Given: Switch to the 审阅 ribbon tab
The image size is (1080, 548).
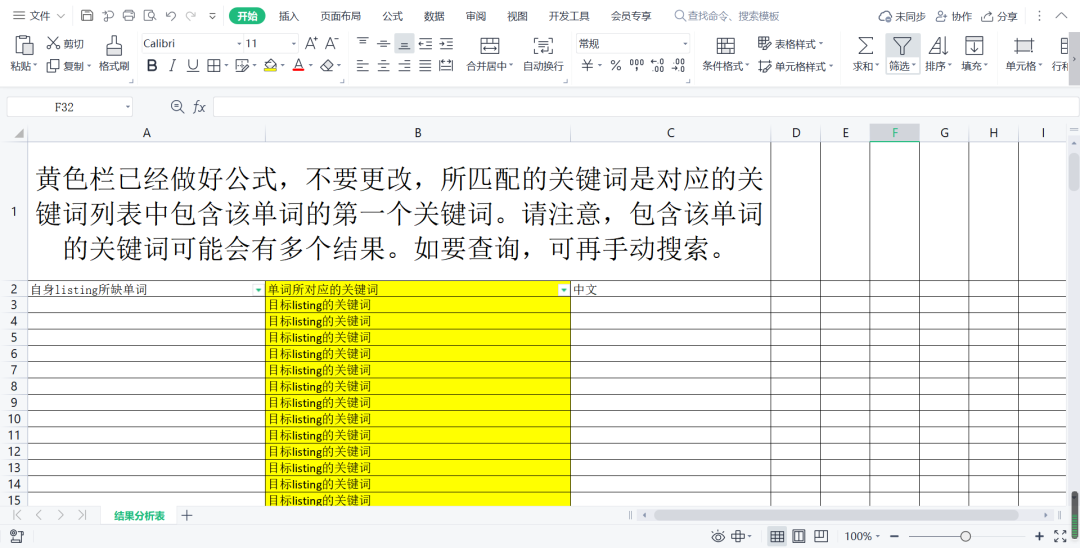Looking at the screenshot, I should [475, 16].
